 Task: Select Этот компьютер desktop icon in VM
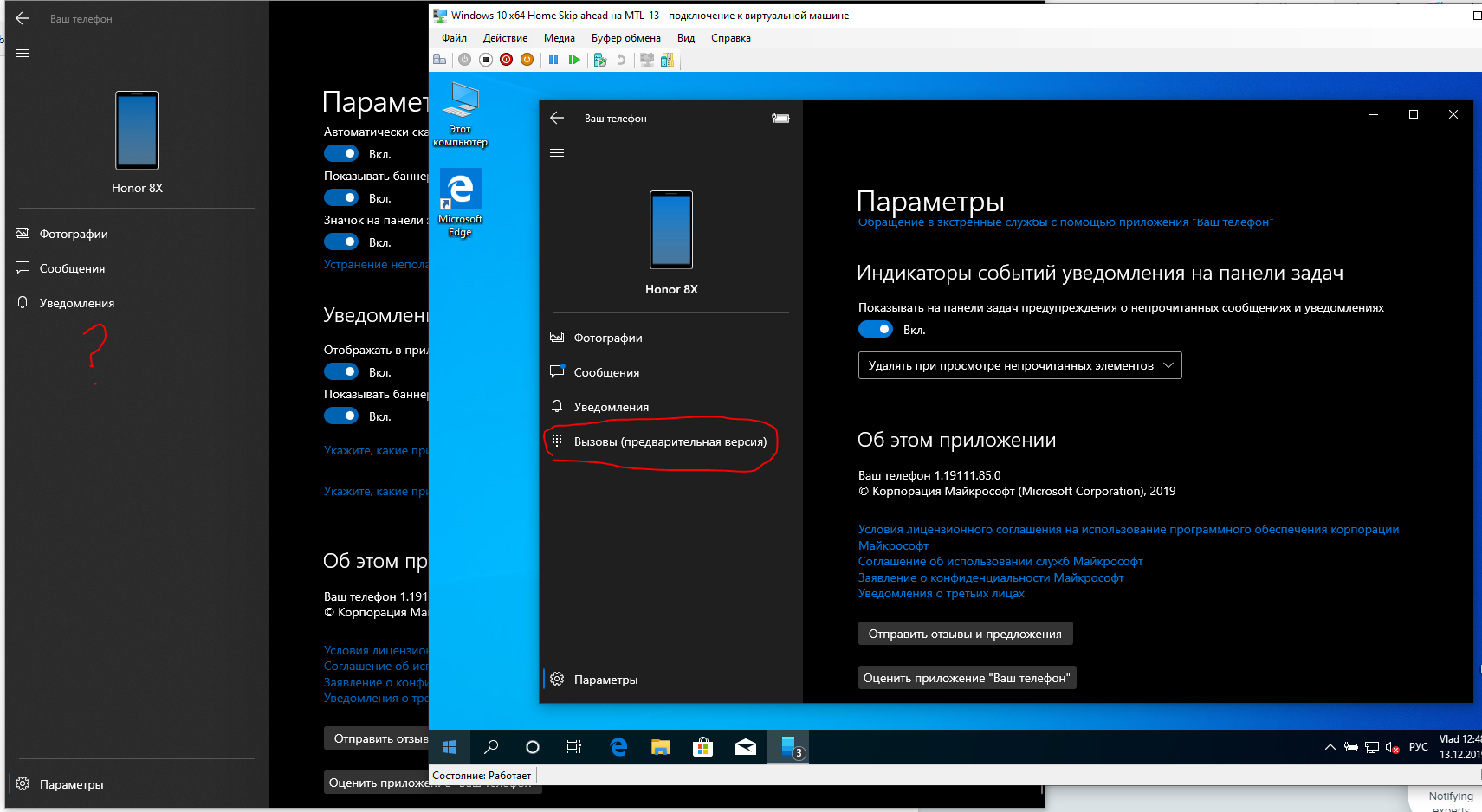click(x=461, y=114)
